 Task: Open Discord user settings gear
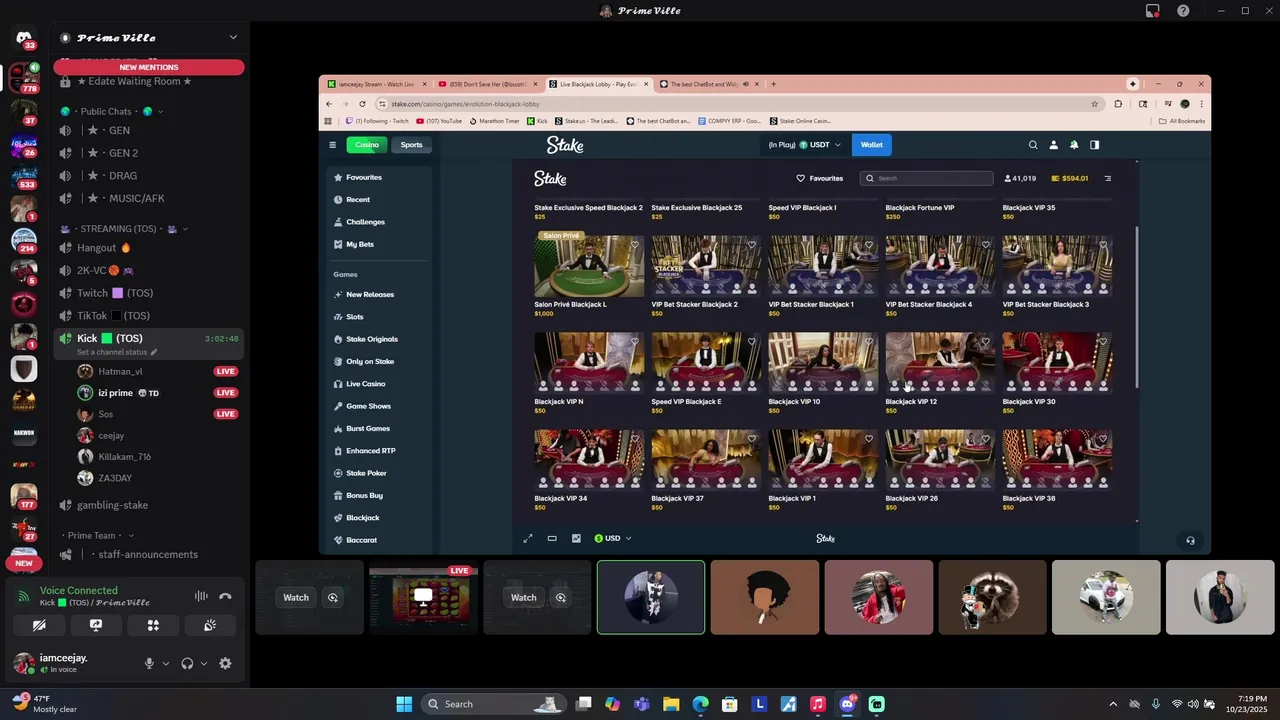tap(225, 663)
